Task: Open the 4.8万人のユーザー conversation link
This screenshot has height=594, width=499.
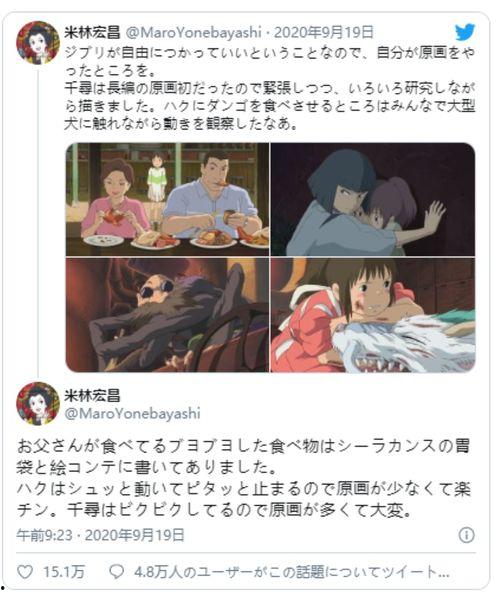Action: 292,572
